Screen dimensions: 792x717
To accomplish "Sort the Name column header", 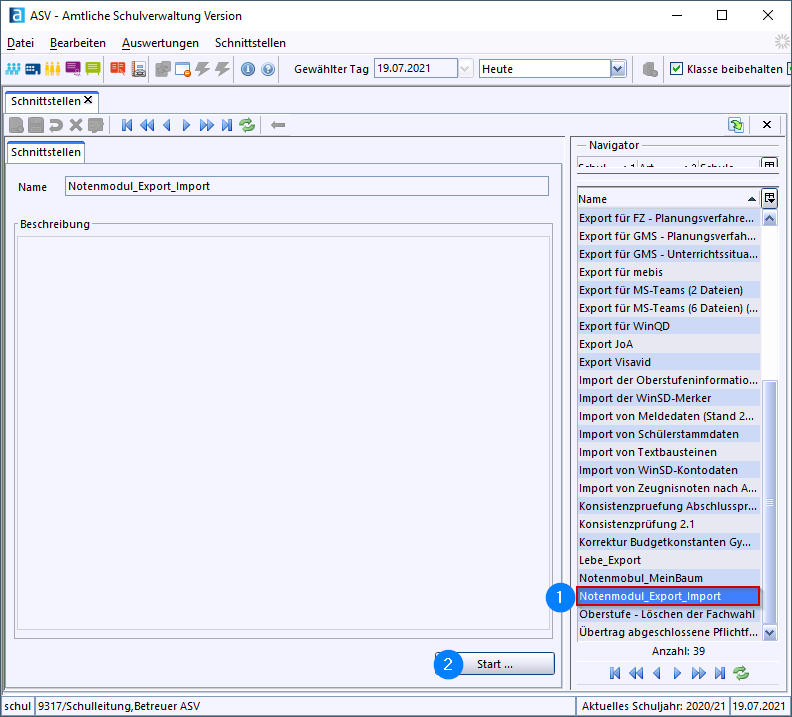I will click(667, 199).
